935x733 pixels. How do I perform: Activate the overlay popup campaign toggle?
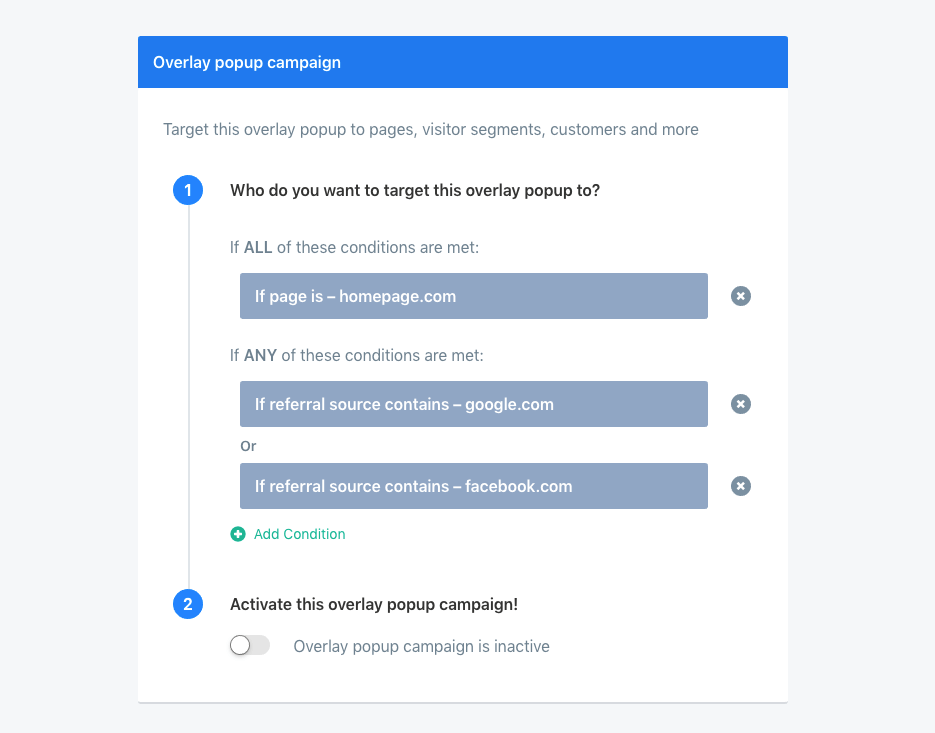(x=250, y=646)
